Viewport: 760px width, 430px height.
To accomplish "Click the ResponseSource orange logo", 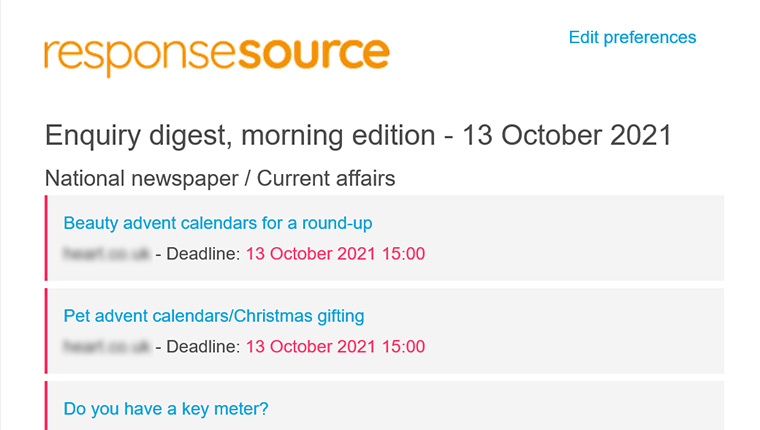I will pyautogui.click(x=217, y=56).
